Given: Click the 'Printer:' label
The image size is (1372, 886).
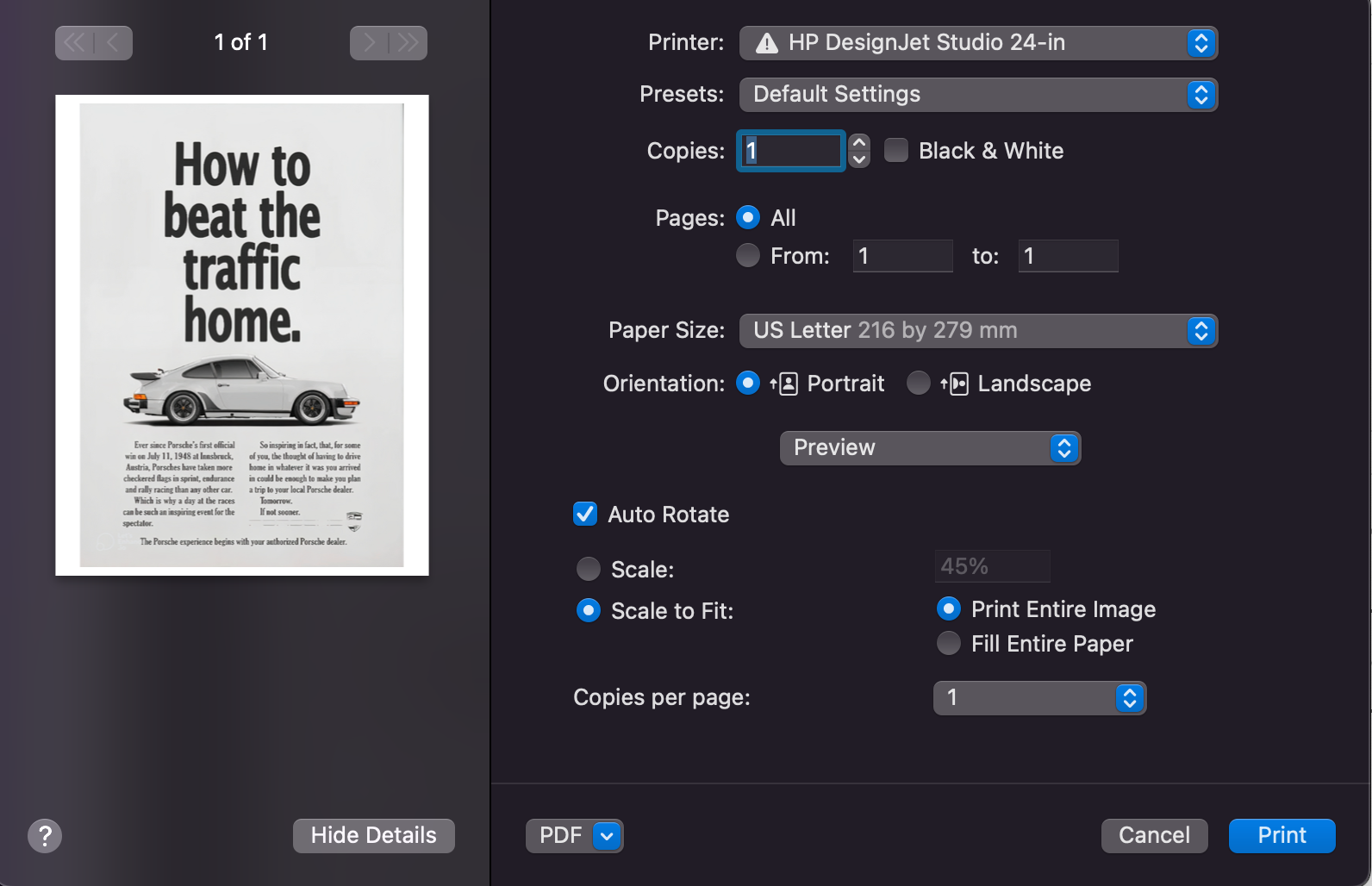Looking at the screenshot, I should click(x=686, y=42).
